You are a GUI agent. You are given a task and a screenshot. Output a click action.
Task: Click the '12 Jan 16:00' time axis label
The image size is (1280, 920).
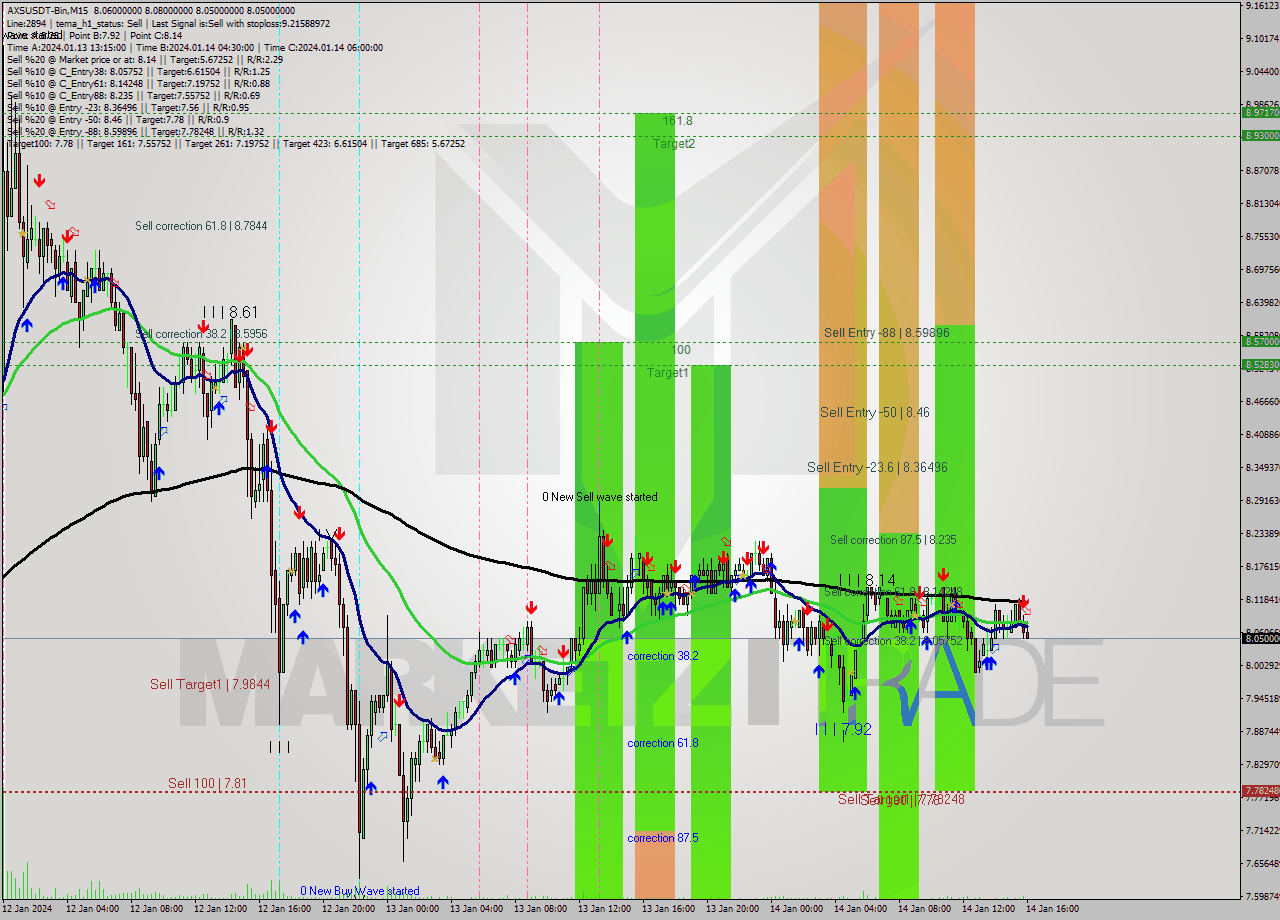click(284, 909)
